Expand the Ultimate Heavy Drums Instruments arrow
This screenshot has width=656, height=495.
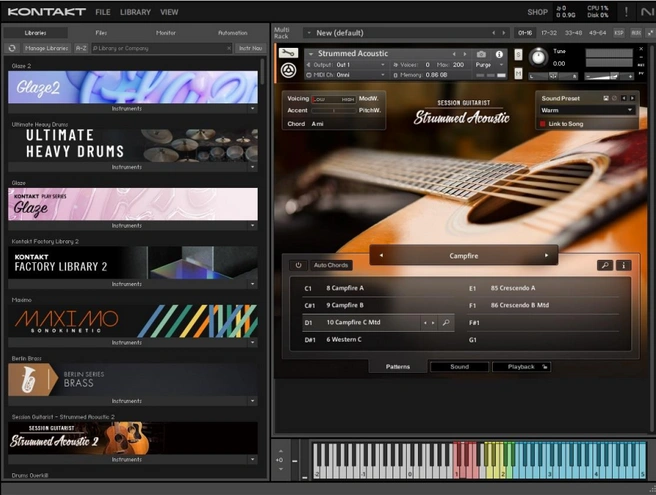tap(252, 167)
